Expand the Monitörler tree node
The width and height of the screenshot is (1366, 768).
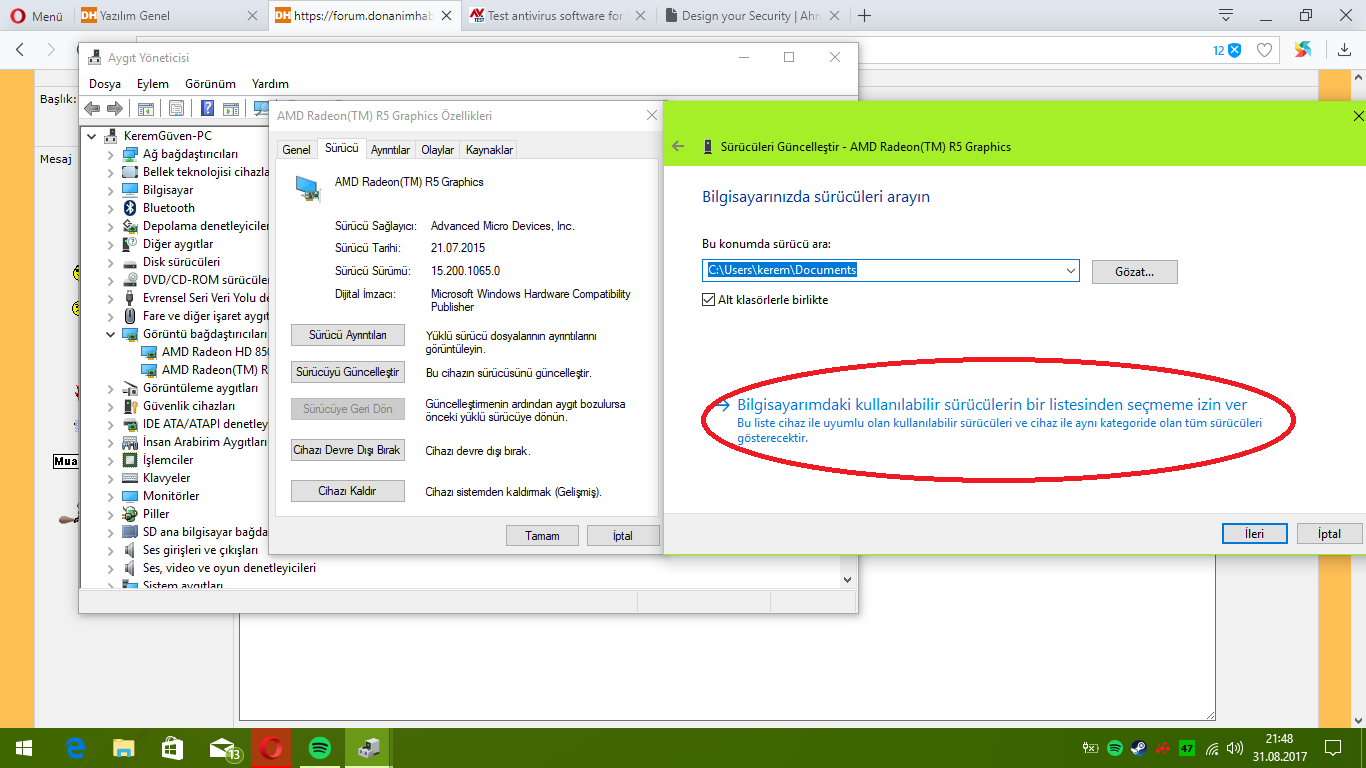click(111, 496)
